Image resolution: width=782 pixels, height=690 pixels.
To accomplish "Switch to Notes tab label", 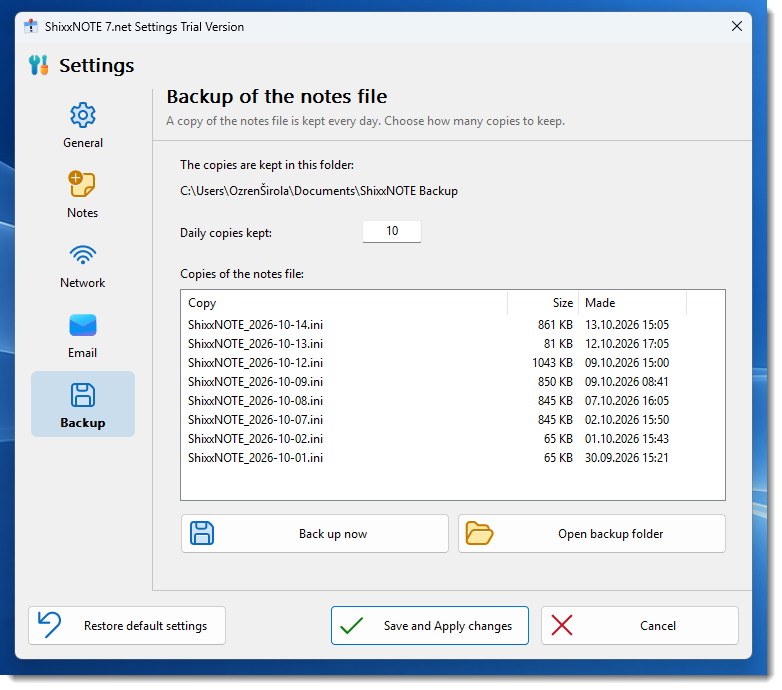I will pyautogui.click(x=82, y=213).
